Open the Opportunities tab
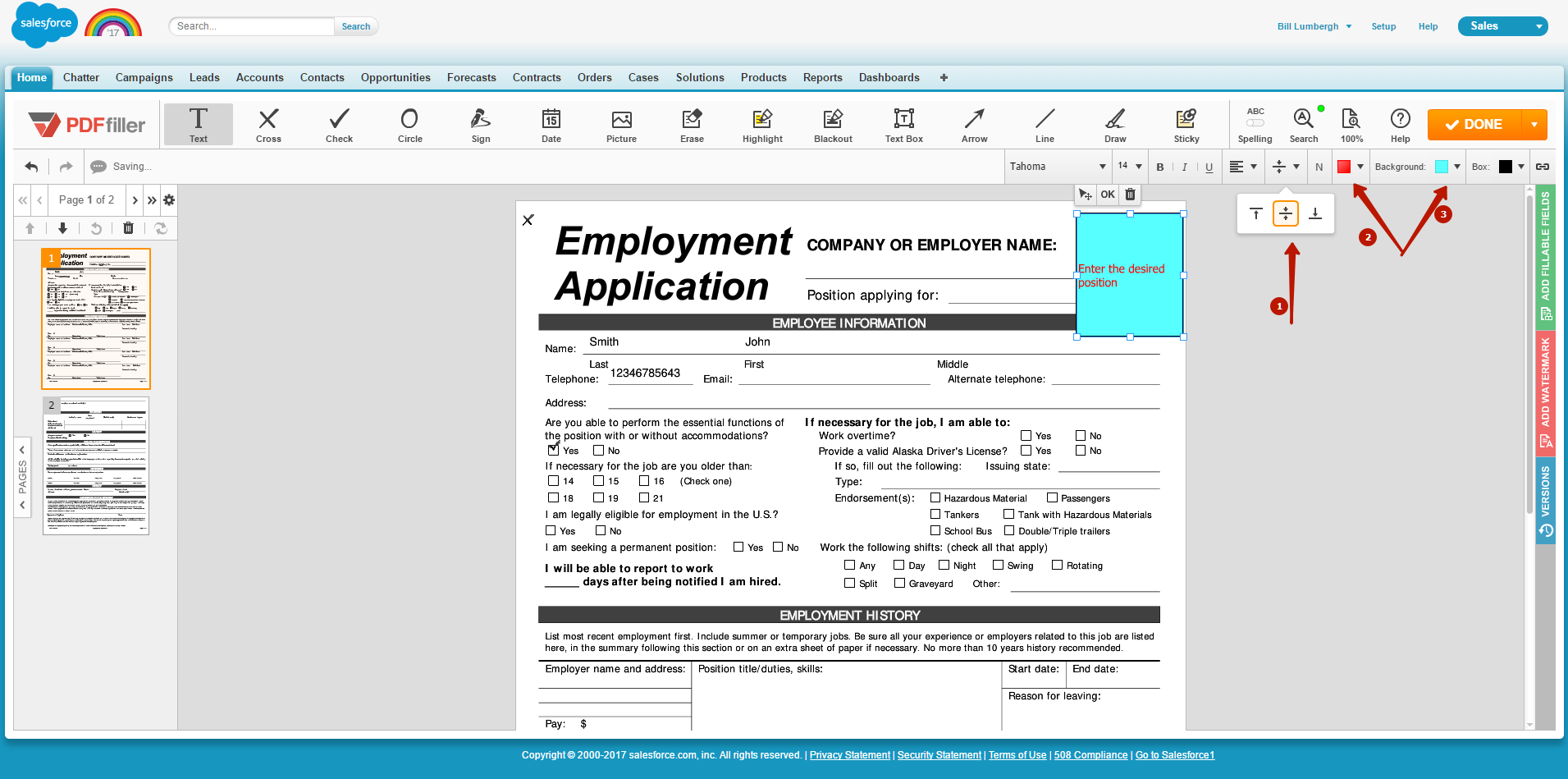Viewport: 1568px width, 779px height. click(395, 77)
